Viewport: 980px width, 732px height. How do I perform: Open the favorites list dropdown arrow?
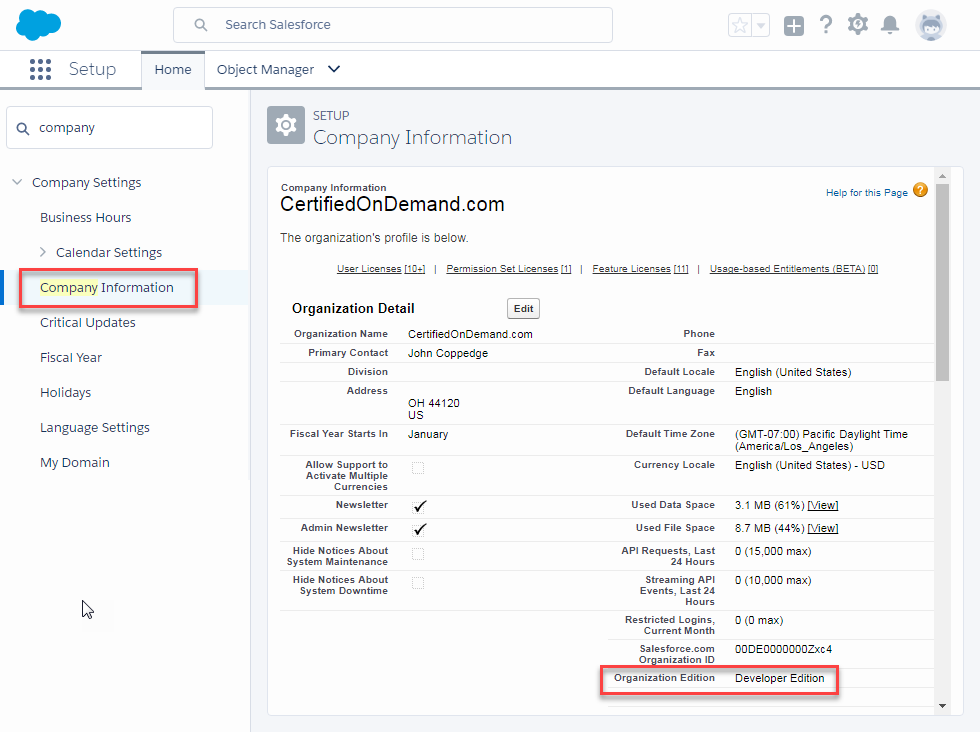click(x=761, y=26)
